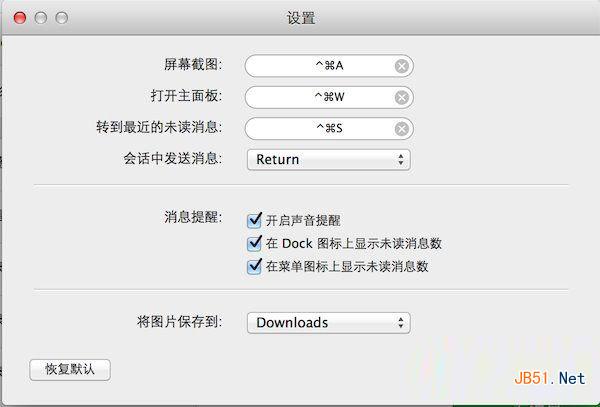Clear the 打开主面板 shortcut with its X icon
Image resolution: width=600 pixels, height=407 pixels.
click(x=401, y=98)
